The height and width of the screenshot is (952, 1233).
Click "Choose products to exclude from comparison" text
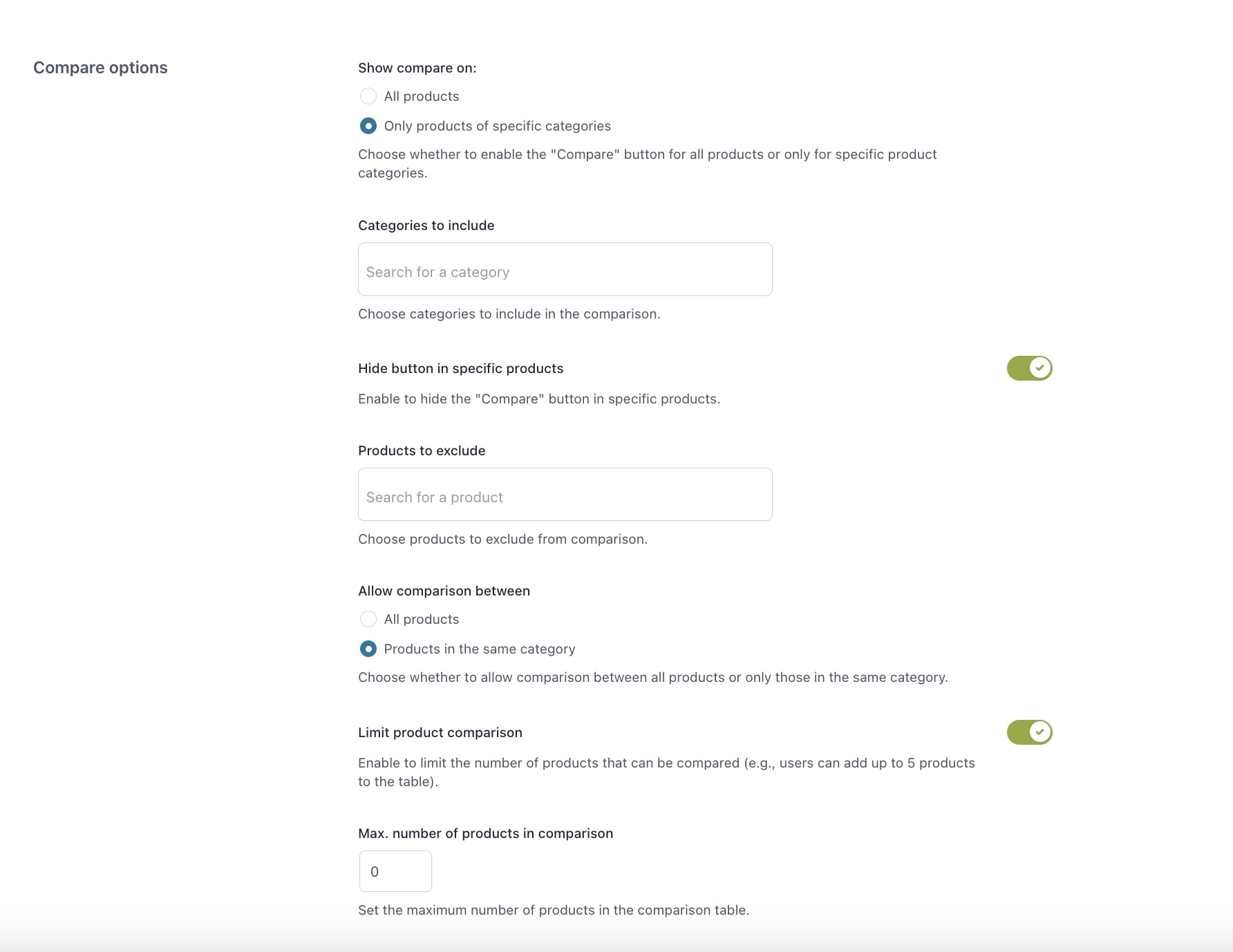[502, 539]
